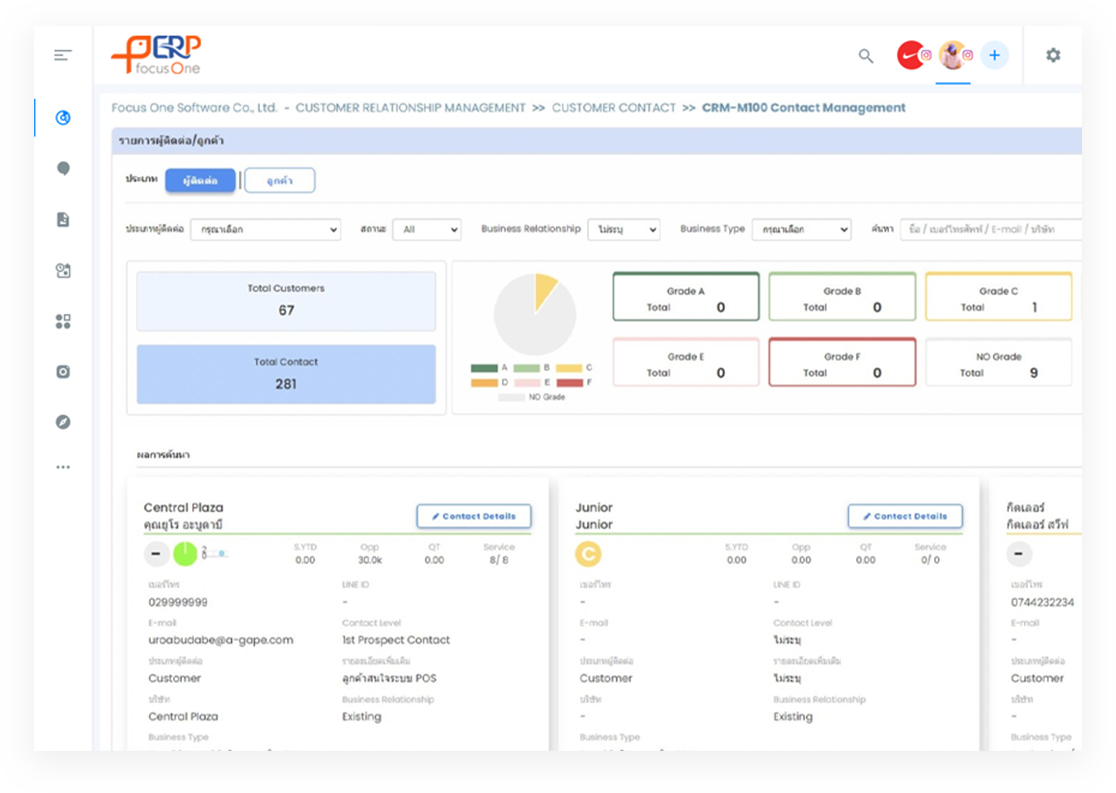Click the green circle icon on Central Plaza card
This screenshot has width=1116, height=793.
tap(185, 554)
